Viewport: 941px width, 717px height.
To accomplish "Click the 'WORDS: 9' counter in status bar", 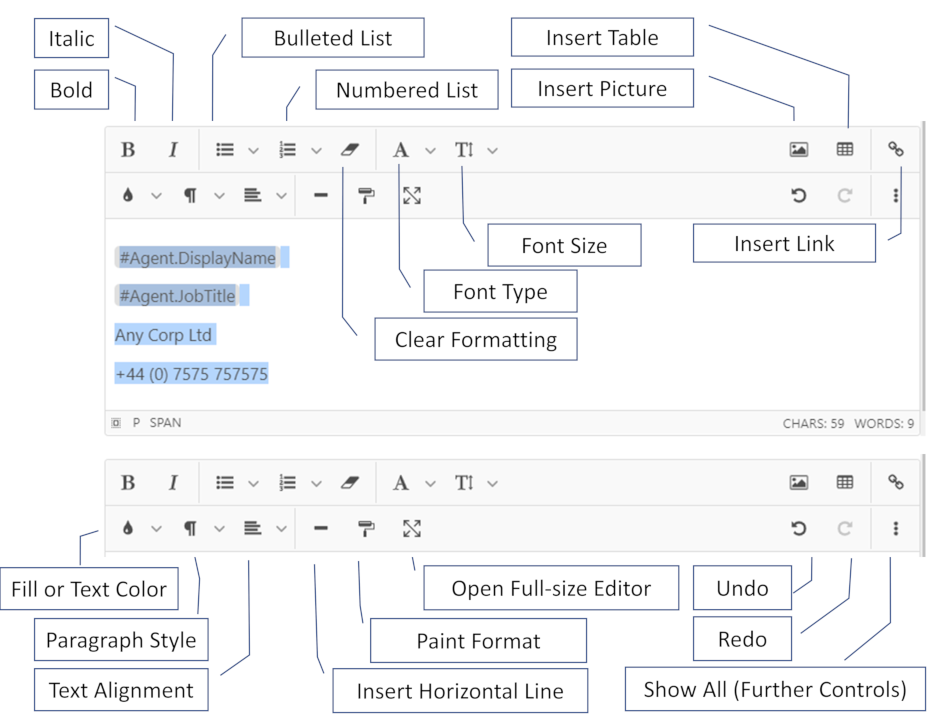I will (884, 424).
